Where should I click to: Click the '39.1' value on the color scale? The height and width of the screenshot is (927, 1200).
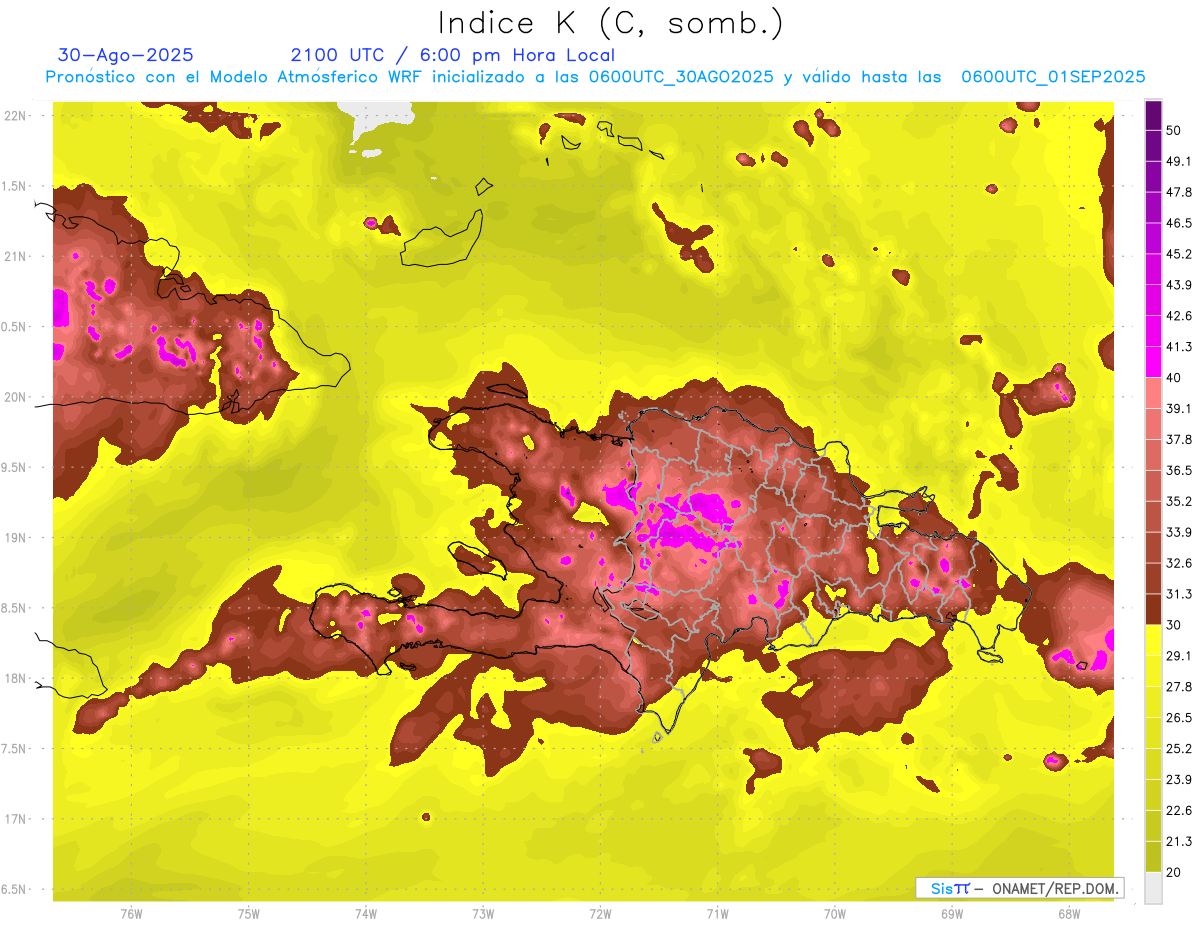1179,408
